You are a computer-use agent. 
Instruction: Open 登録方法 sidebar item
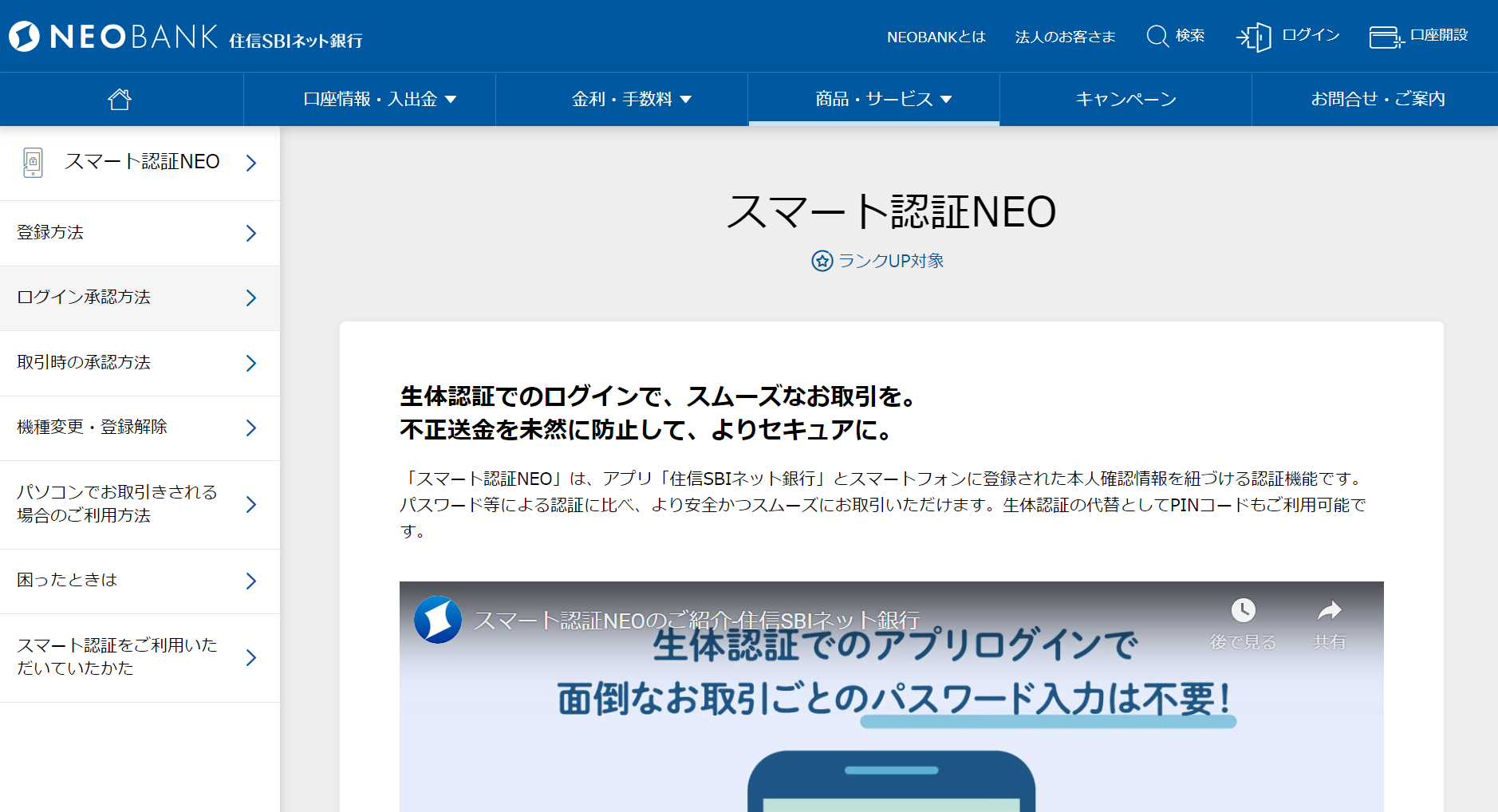[140, 233]
